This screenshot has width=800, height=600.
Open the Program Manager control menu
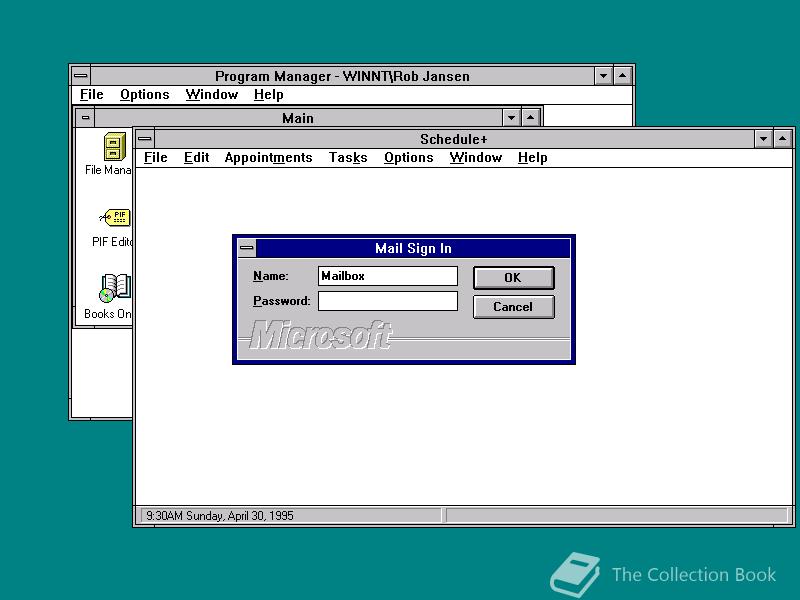pyautogui.click(x=79, y=75)
